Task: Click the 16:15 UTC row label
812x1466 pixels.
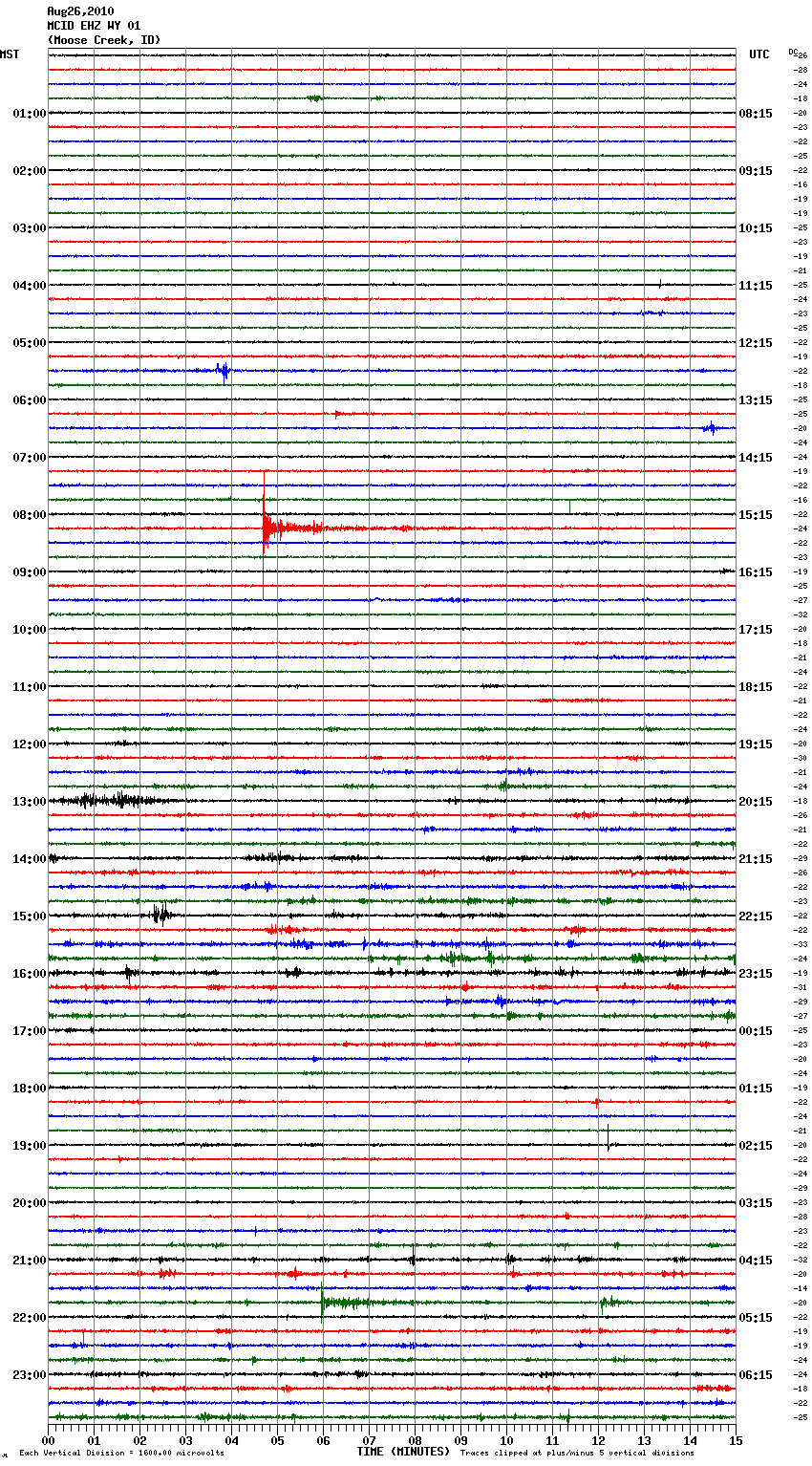Action: (x=756, y=572)
